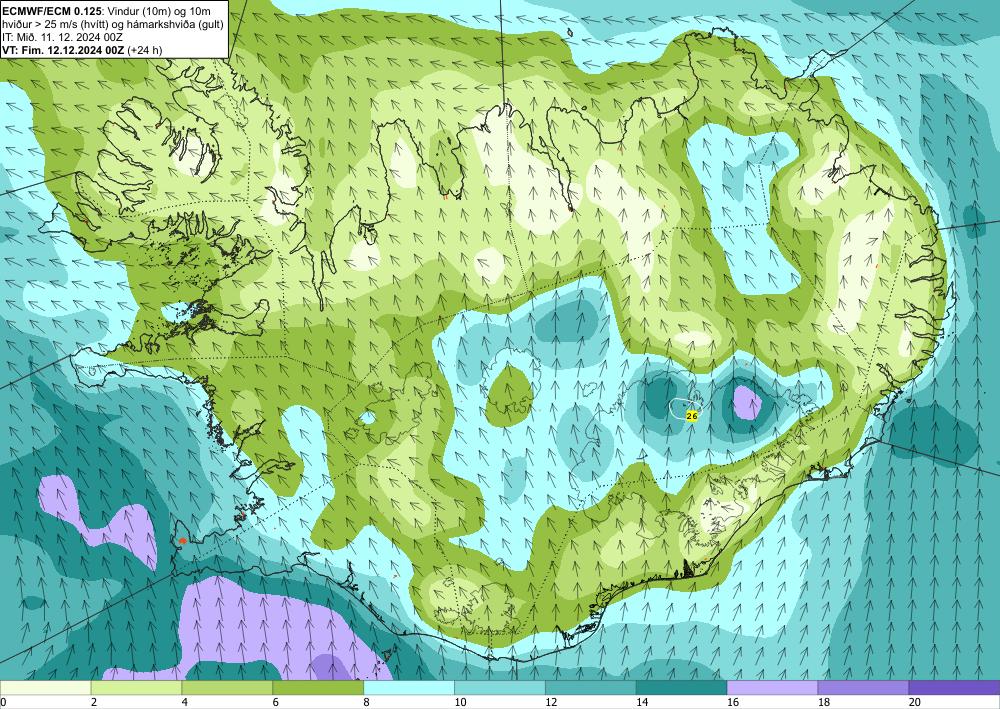This screenshot has height=709, width=1000.
Task: Pick the cyan 10–12 legend swatch
Action: (x=500, y=688)
